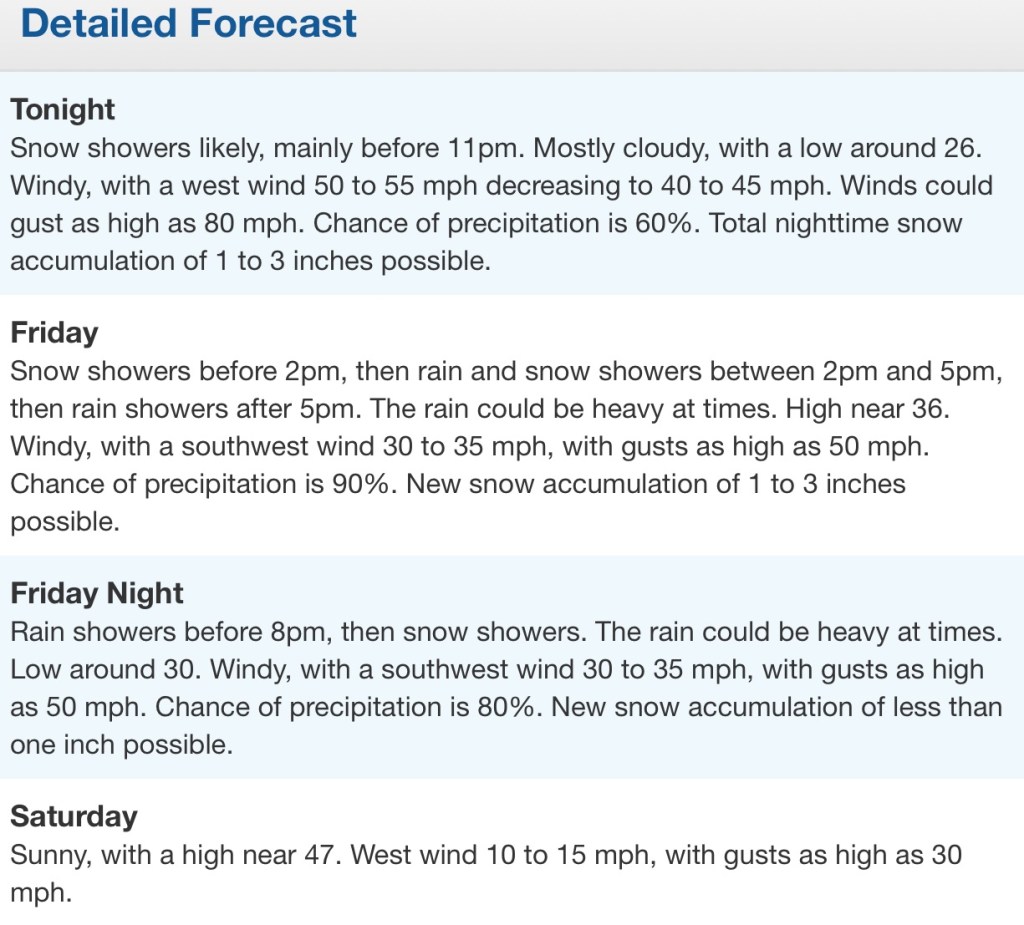Click 'Total nighttime snow' accumulation text
Image resolution: width=1024 pixels, height=925 pixels.
[835, 223]
